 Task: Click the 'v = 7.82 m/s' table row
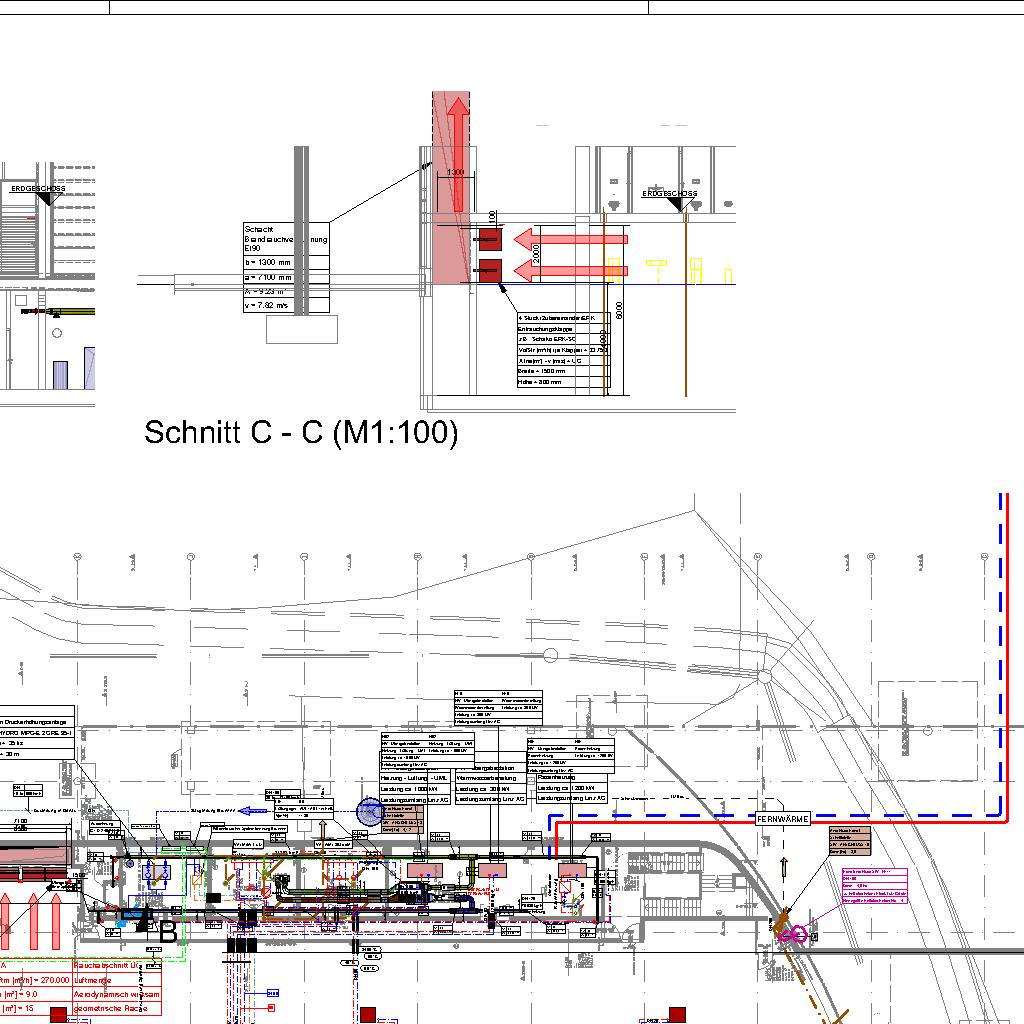coord(285,305)
